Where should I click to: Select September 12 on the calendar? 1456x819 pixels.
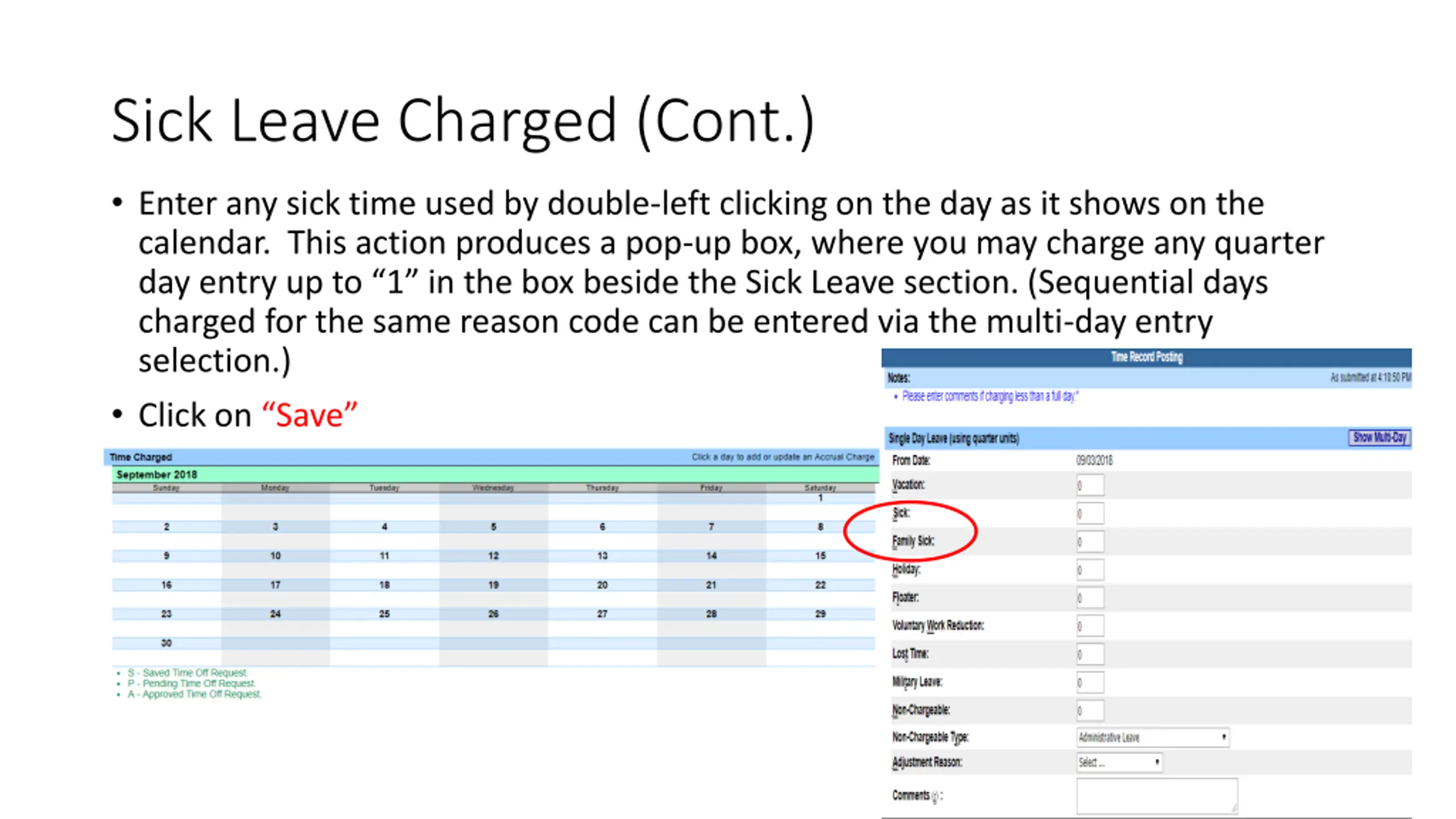pyautogui.click(x=493, y=556)
